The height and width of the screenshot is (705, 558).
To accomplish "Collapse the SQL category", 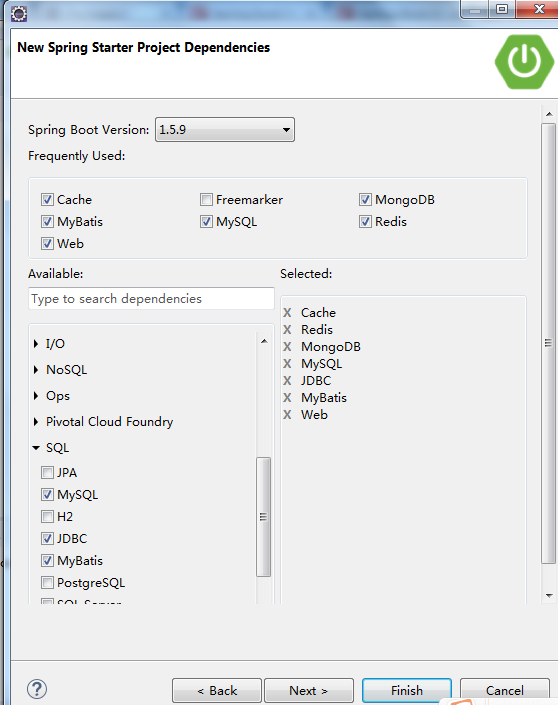I will tap(36, 448).
